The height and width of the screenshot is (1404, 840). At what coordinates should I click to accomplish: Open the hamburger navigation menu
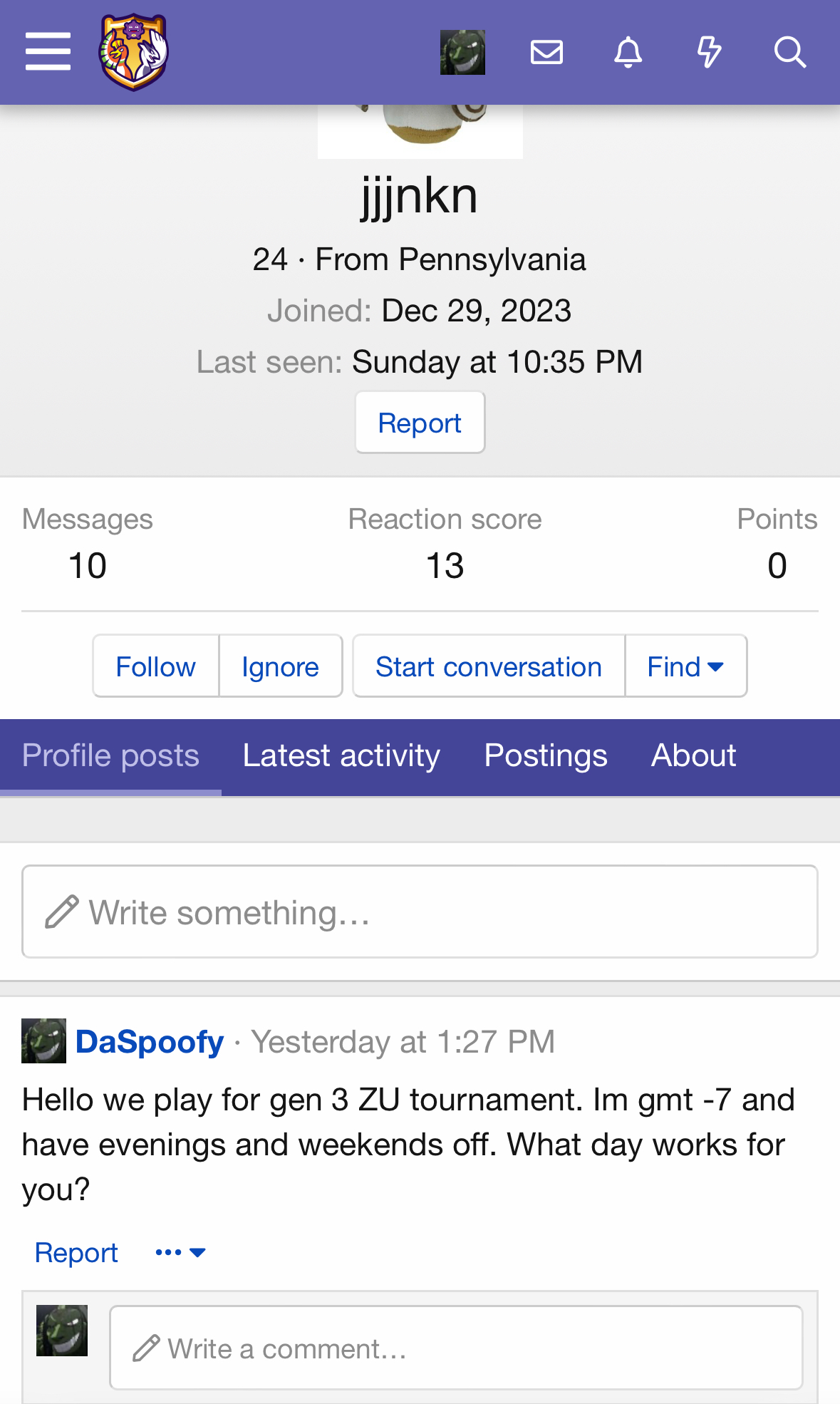tap(48, 52)
